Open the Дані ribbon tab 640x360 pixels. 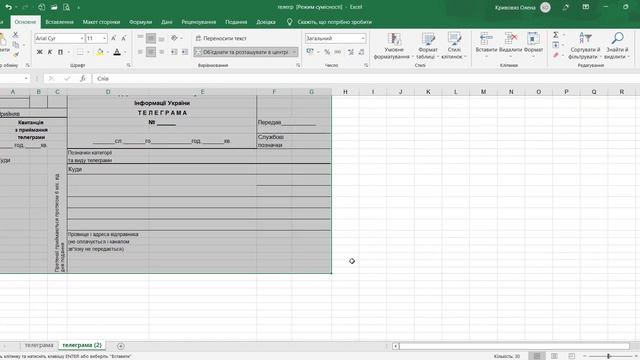tap(167, 22)
